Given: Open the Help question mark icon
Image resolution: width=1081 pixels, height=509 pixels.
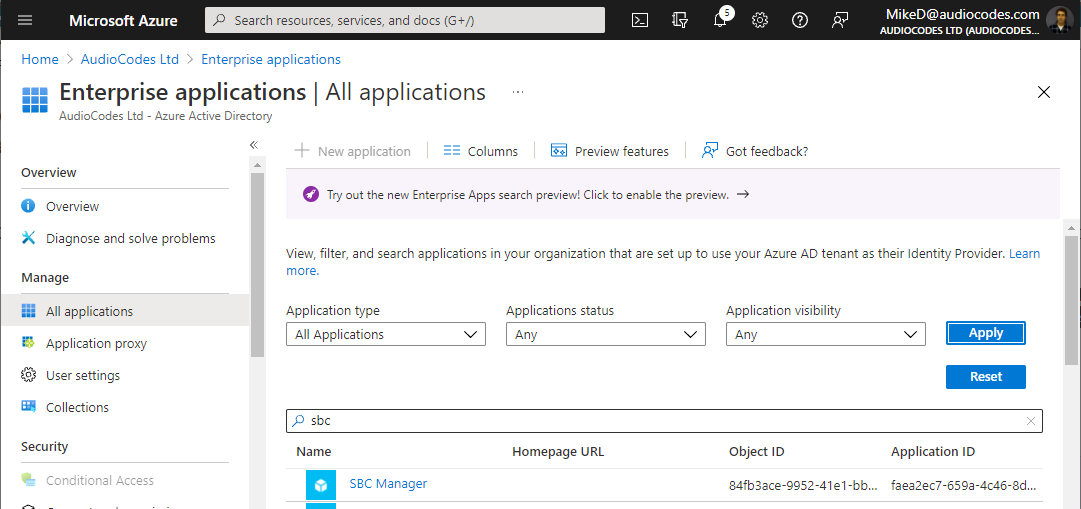Looking at the screenshot, I should point(800,20).
